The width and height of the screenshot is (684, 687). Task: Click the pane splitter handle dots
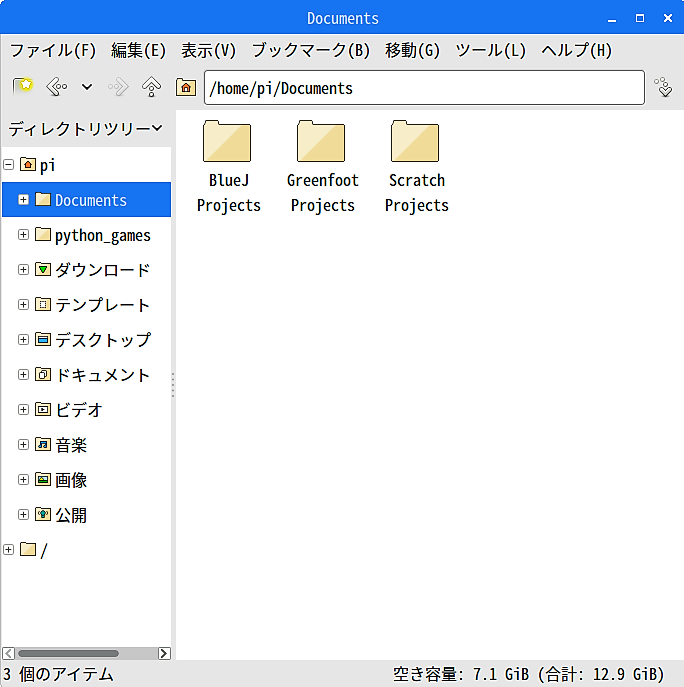(x=173, y=385)
